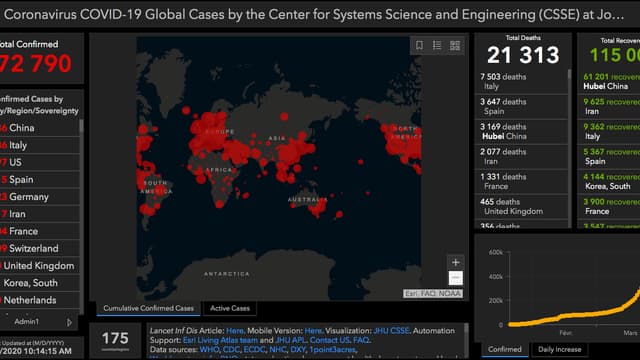Select Iran in confirmed cases list
Viewport: 640px width, 360px height.
pyautogui.click(x=40, y=214)
